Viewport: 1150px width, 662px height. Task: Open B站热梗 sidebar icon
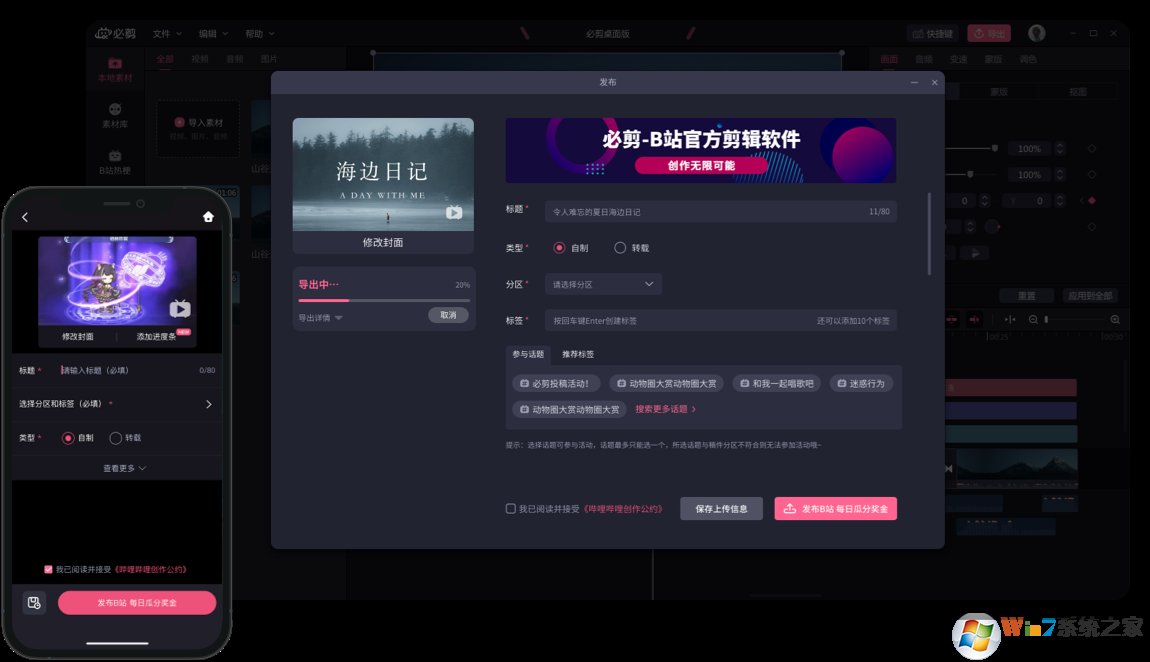coord(115,163)
